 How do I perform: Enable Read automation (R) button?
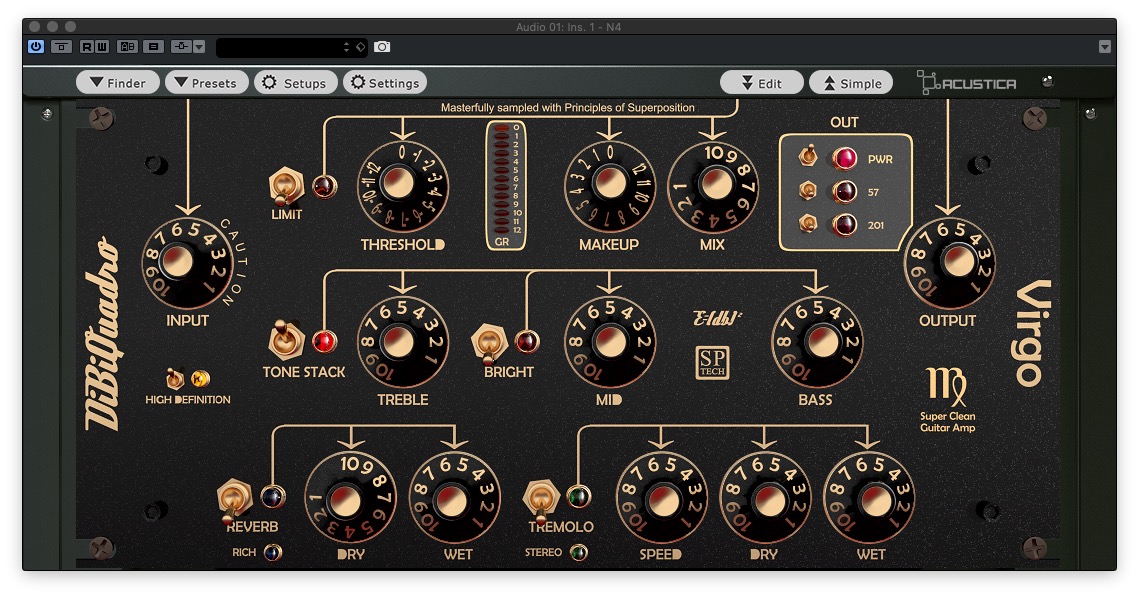[86, 46]
